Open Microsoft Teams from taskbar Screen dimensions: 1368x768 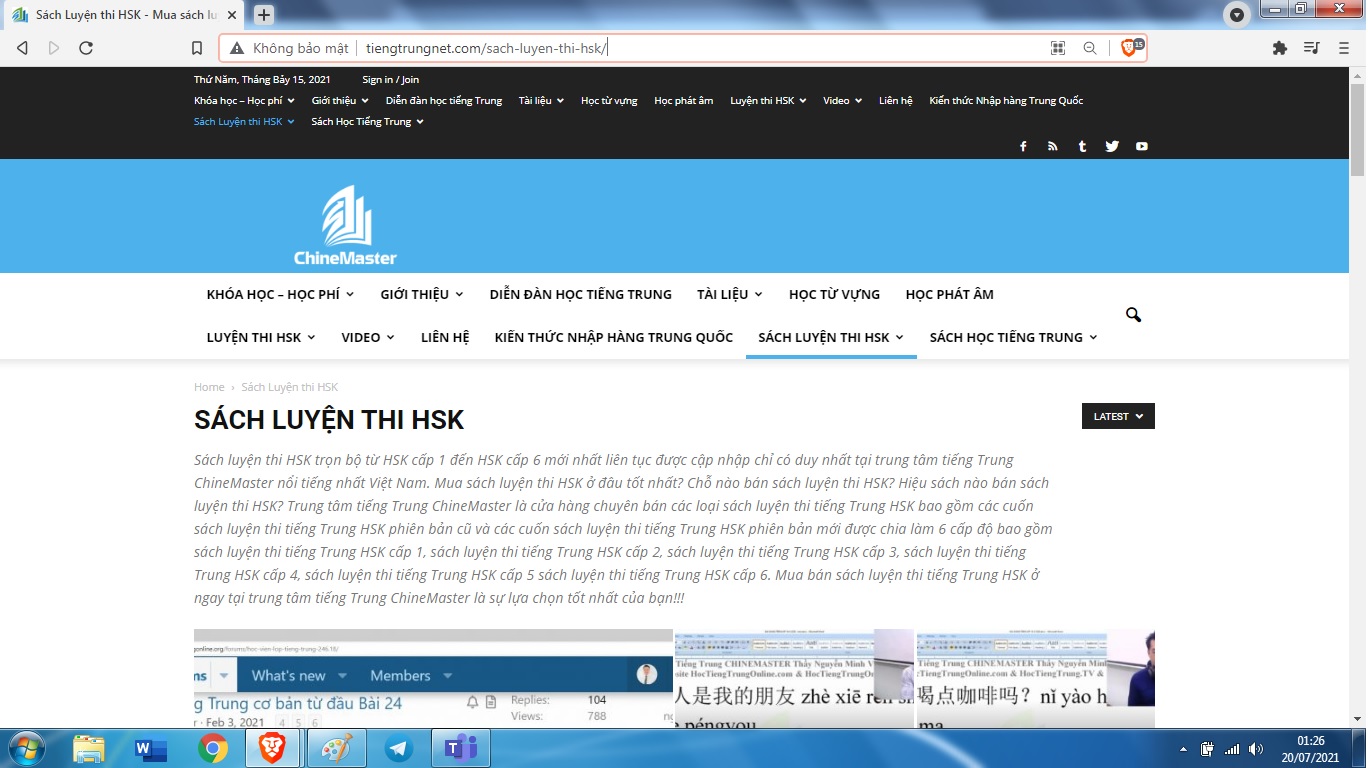pyautogui.click(x=461, y=748)
